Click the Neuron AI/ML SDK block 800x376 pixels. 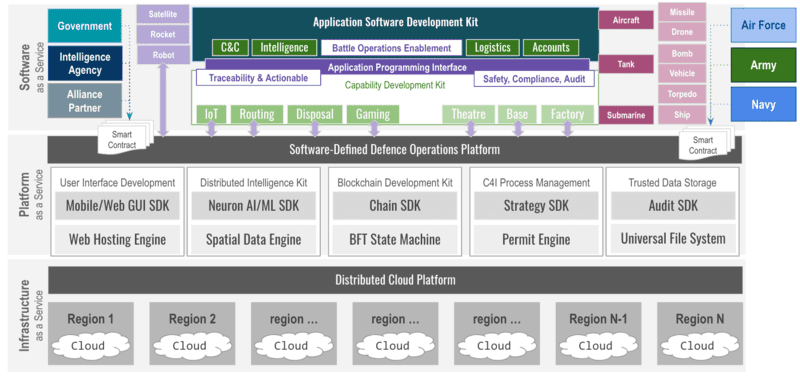tap(254, 206)
